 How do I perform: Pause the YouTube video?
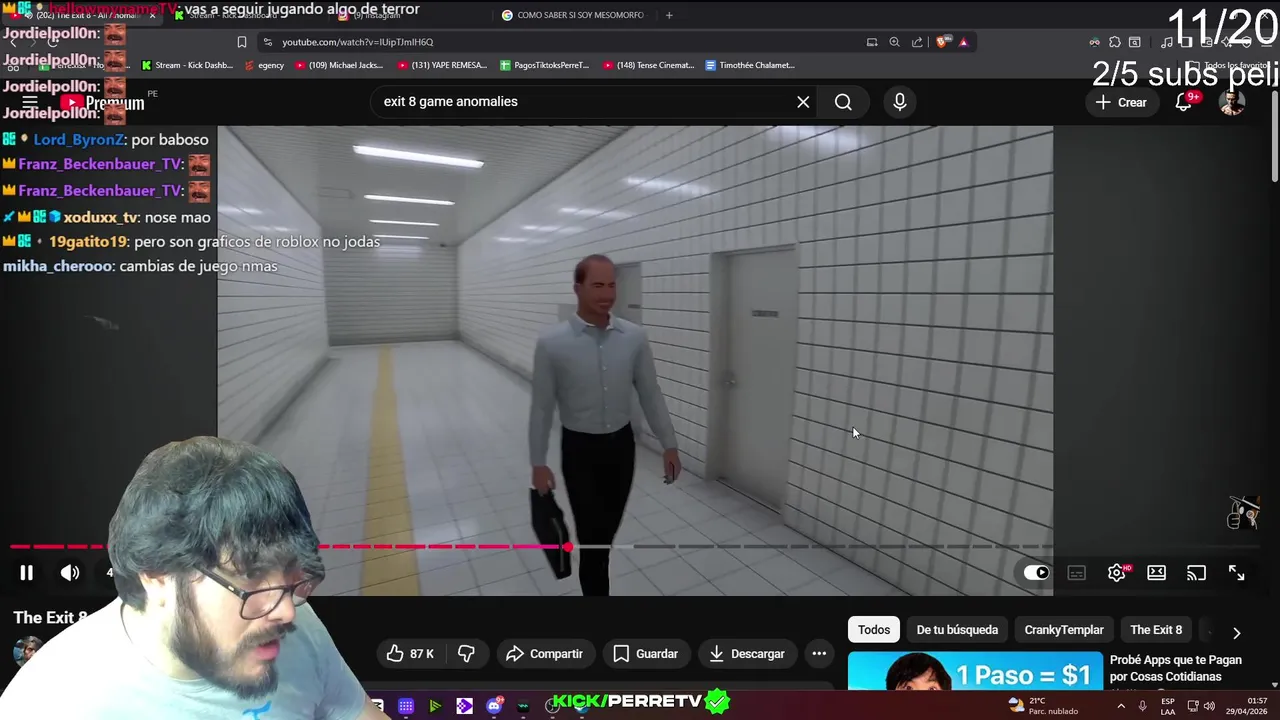tap(27, 573)
